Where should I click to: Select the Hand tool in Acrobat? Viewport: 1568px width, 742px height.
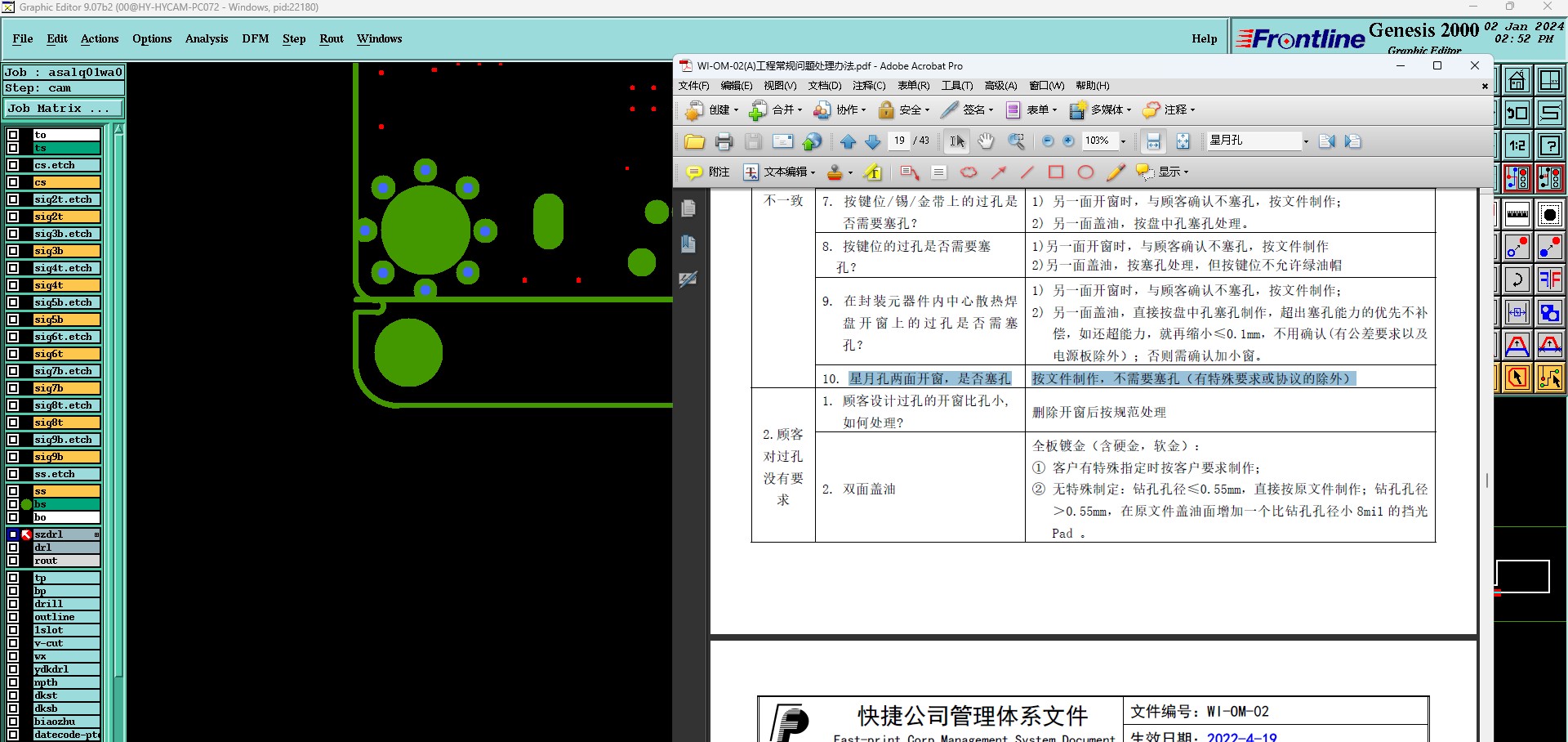pos(986,141)
